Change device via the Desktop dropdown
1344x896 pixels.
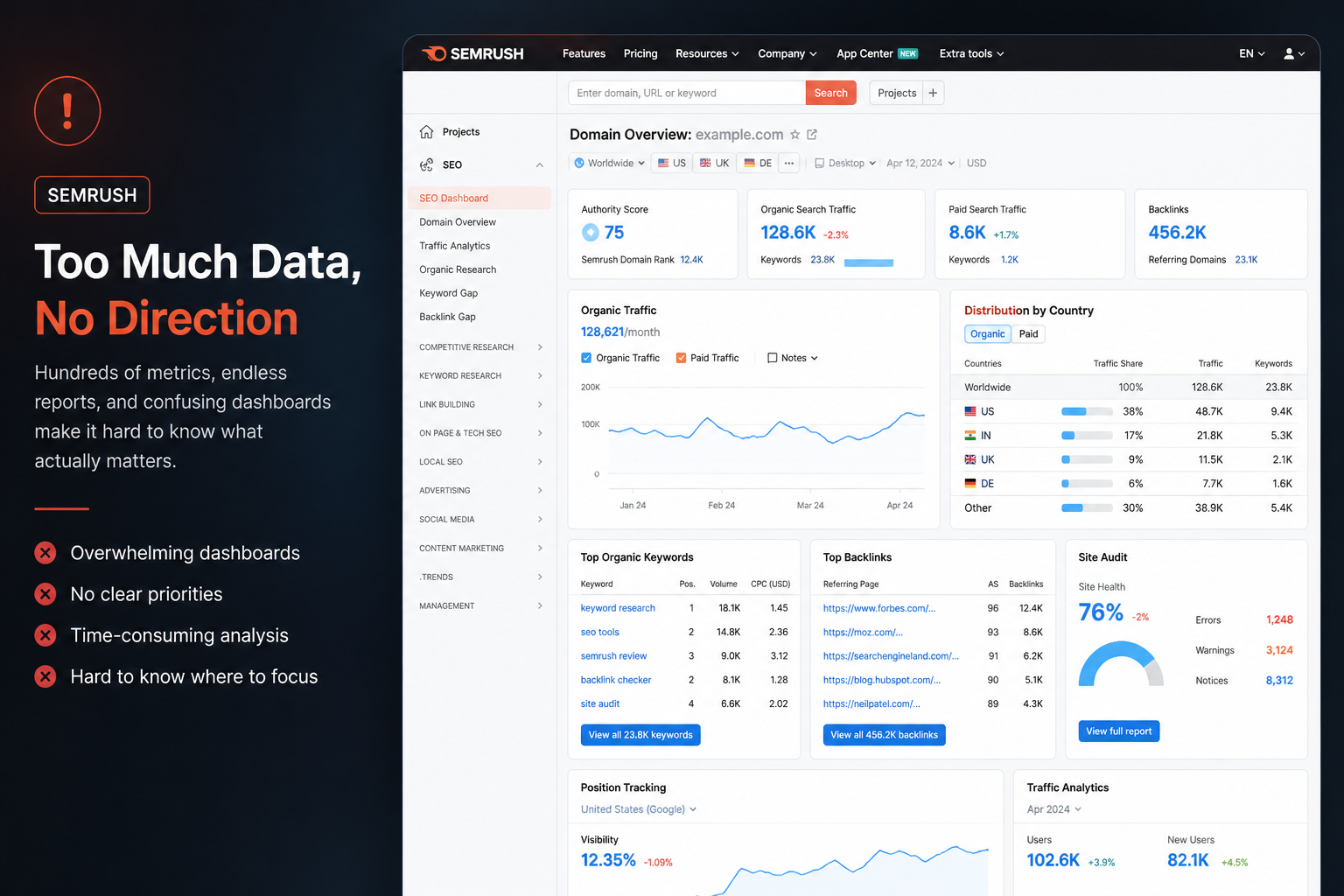coord(845,163)
